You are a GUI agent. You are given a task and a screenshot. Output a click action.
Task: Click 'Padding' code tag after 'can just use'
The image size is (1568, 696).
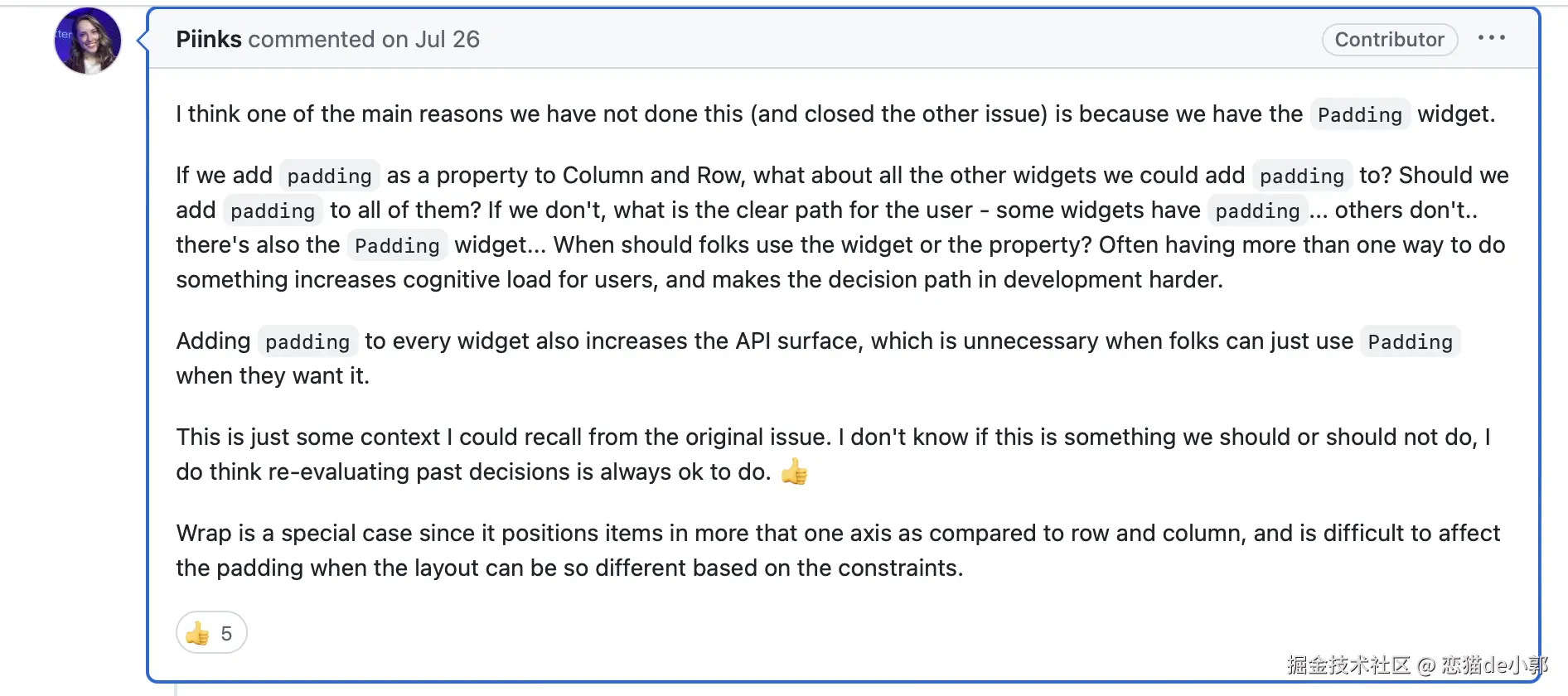coord(1410,341)
